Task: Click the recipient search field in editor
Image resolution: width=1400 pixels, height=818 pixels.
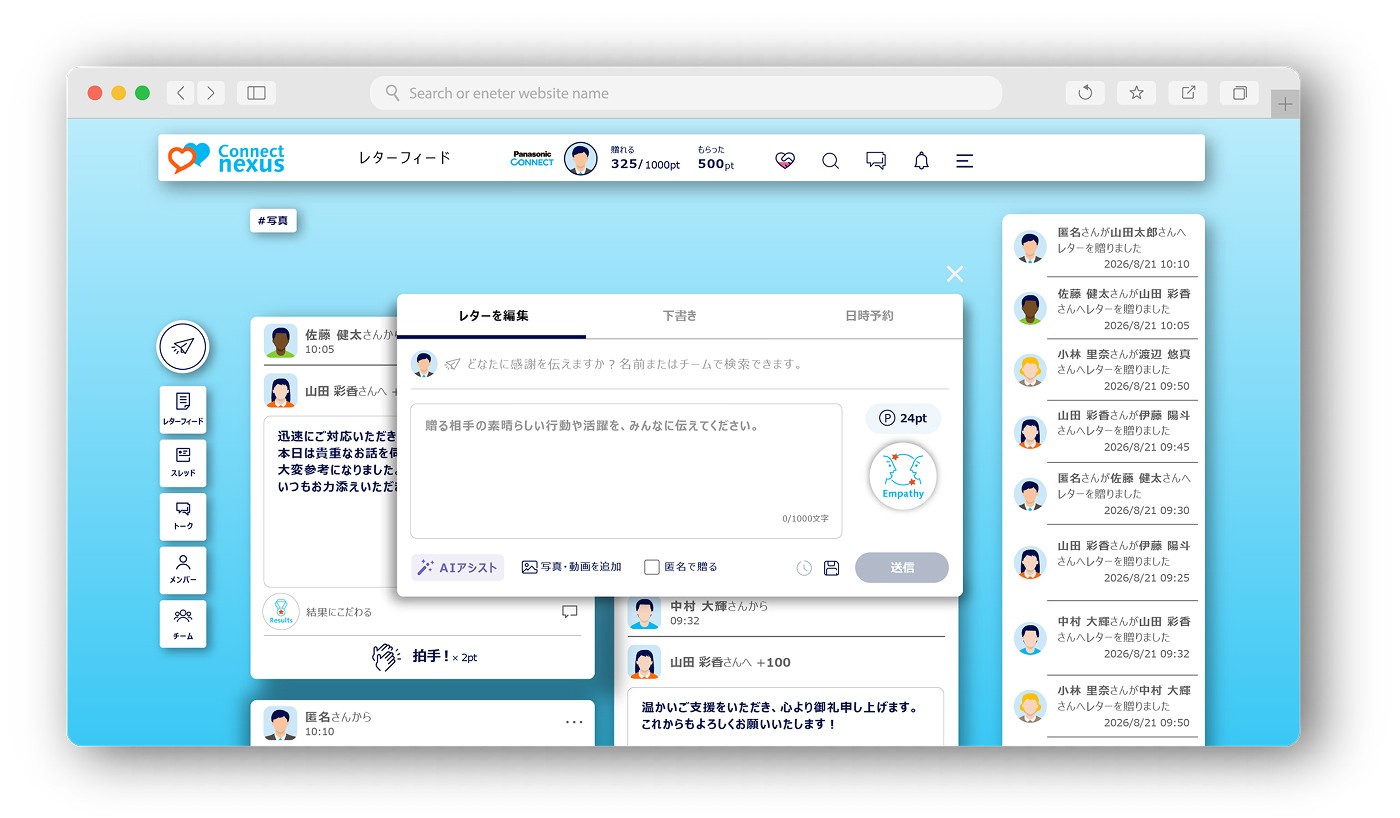Action: (x=680, y=364)
